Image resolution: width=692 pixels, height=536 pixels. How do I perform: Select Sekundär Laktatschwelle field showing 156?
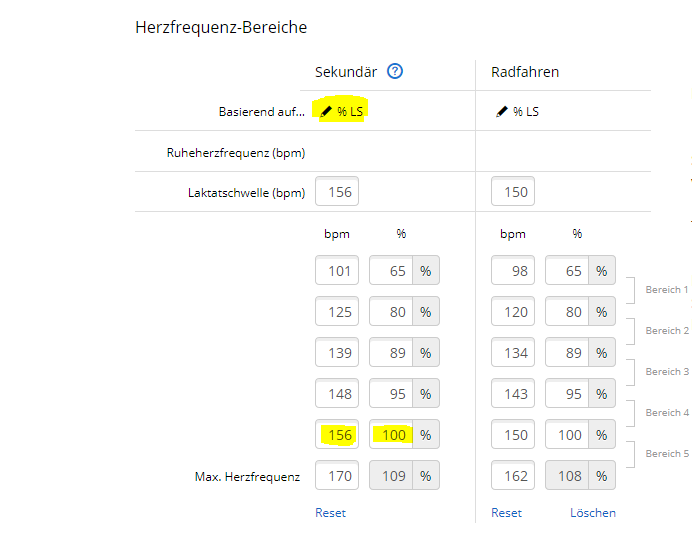coord(337,191)
